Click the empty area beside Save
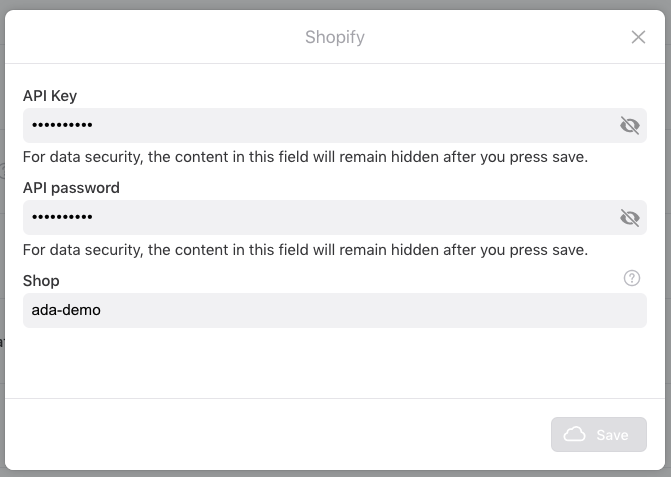The image size is (671, 477). coord(280,434)
